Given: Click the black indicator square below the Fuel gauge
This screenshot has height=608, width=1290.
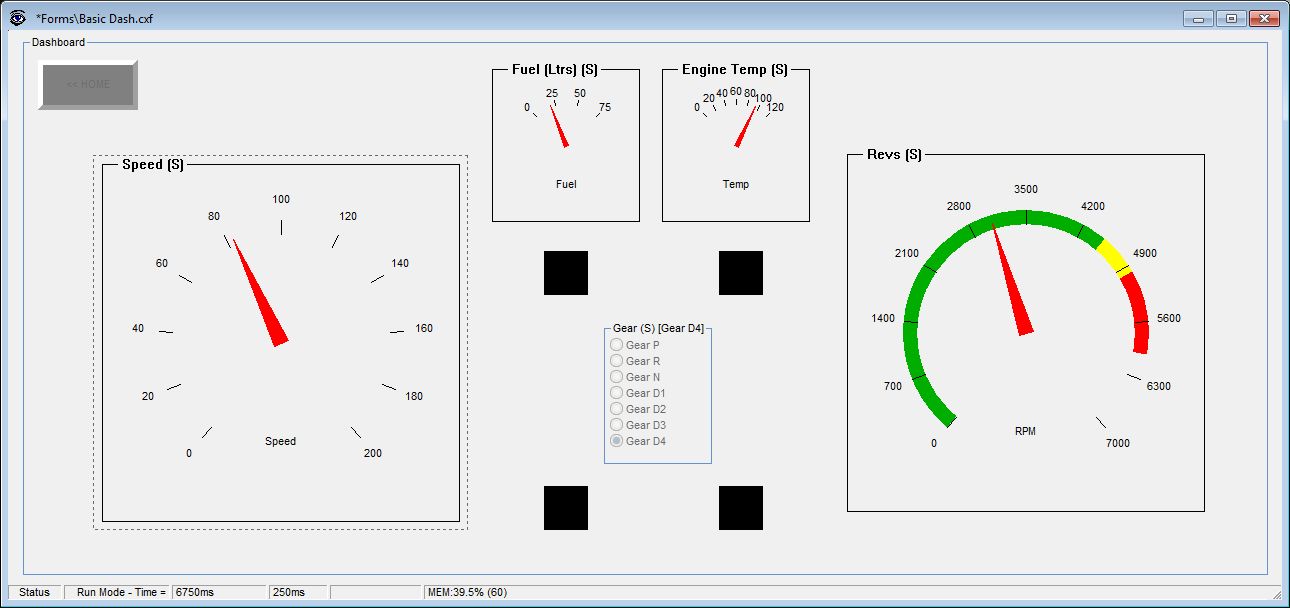Looking at the screenshot, I should (x=564, y=272).
